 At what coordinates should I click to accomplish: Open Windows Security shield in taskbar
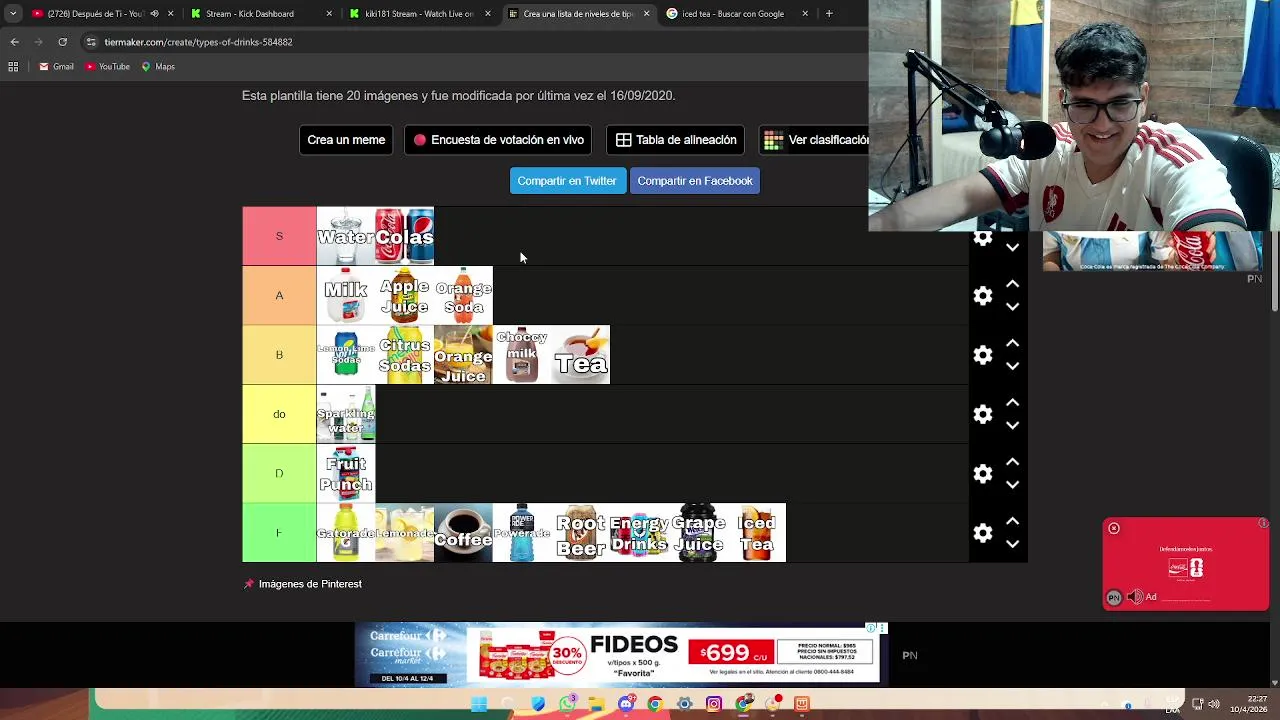[x=538, y=704]
